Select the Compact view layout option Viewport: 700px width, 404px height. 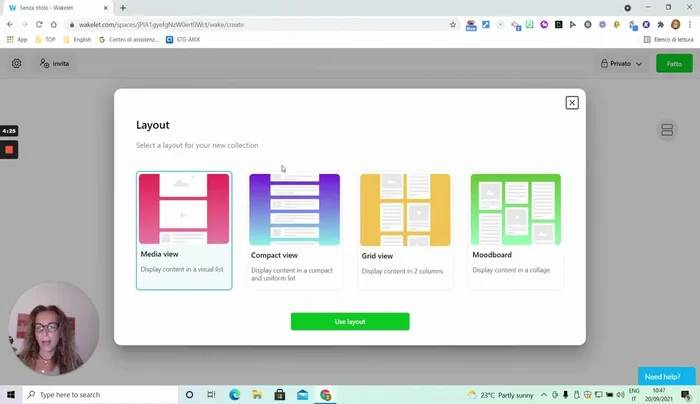coord(294,230)
